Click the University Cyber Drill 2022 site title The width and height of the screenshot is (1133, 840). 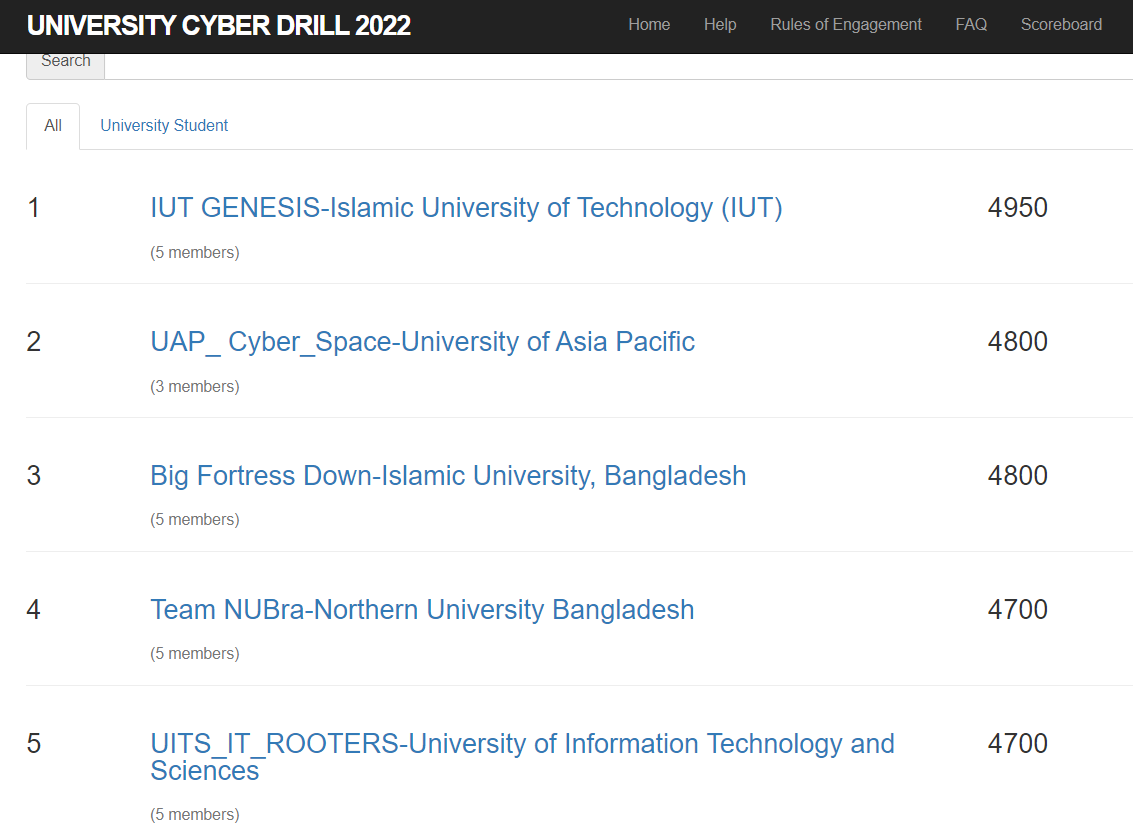(x=218, y=25)
